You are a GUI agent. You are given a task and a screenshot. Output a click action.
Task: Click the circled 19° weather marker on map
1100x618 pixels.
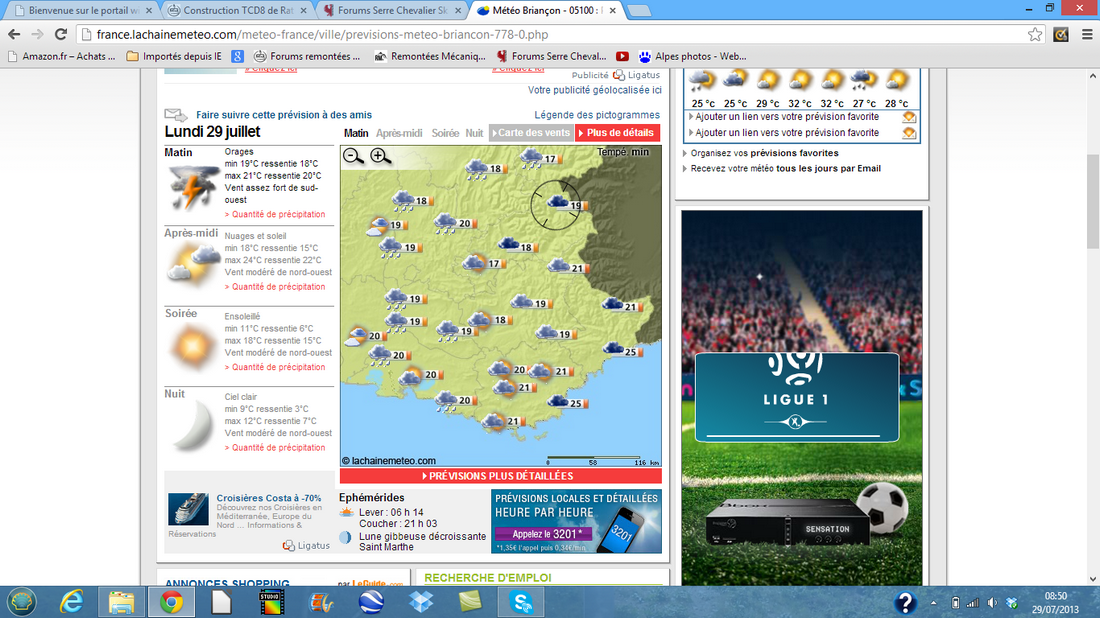click(x=556, y=204)
